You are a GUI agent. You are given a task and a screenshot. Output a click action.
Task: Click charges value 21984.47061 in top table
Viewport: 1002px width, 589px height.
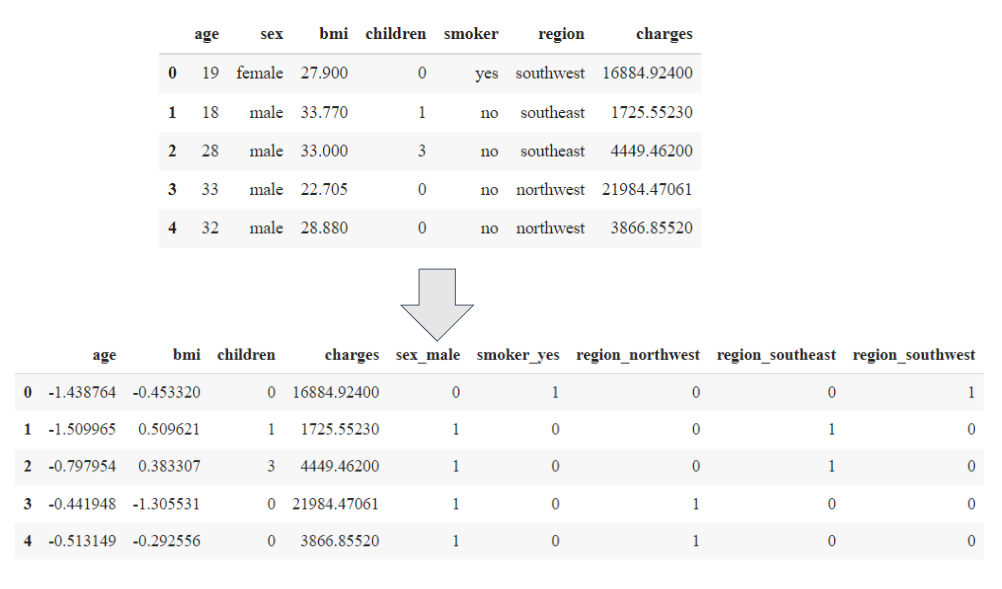647,189
